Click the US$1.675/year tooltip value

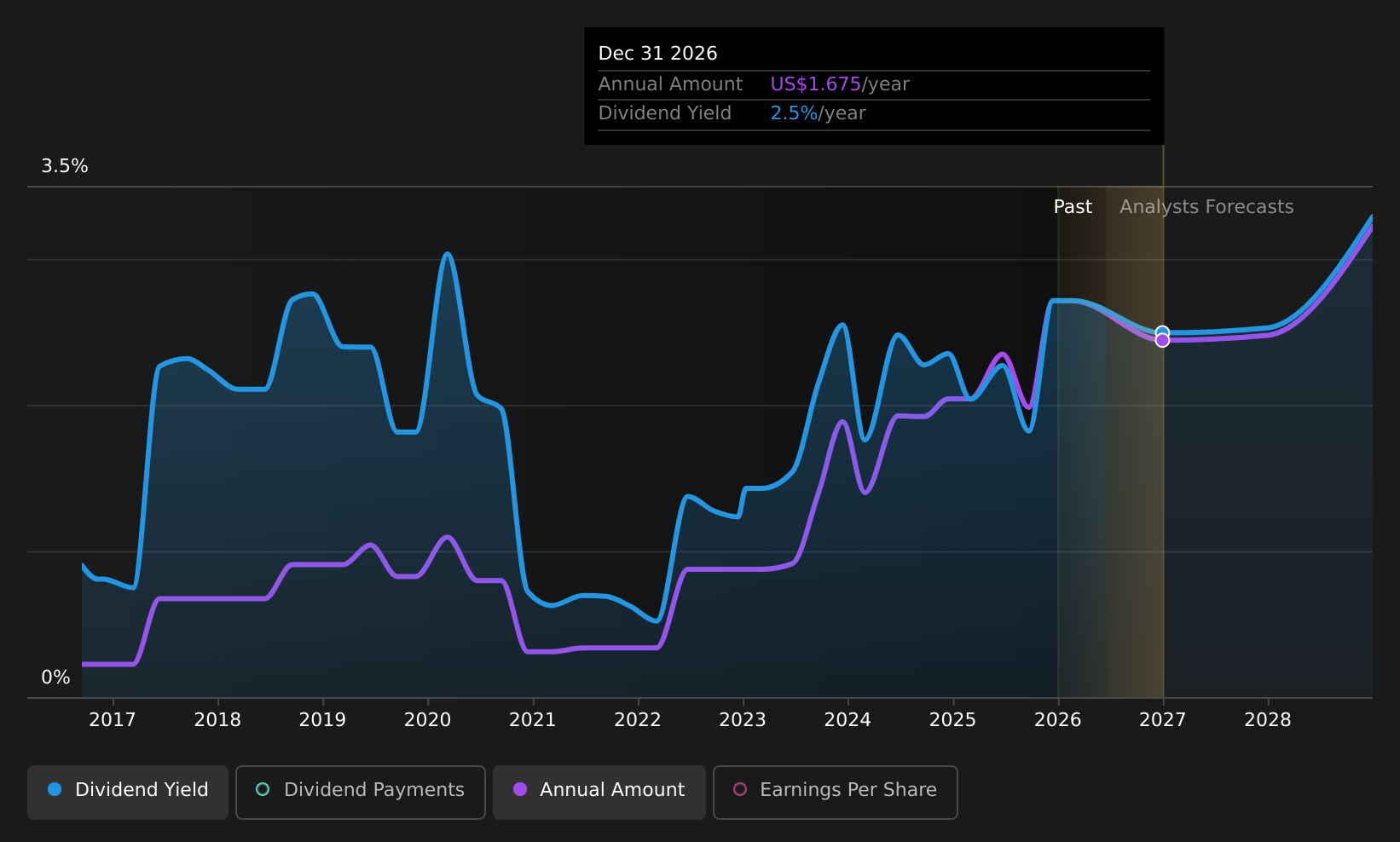(840, 84)
